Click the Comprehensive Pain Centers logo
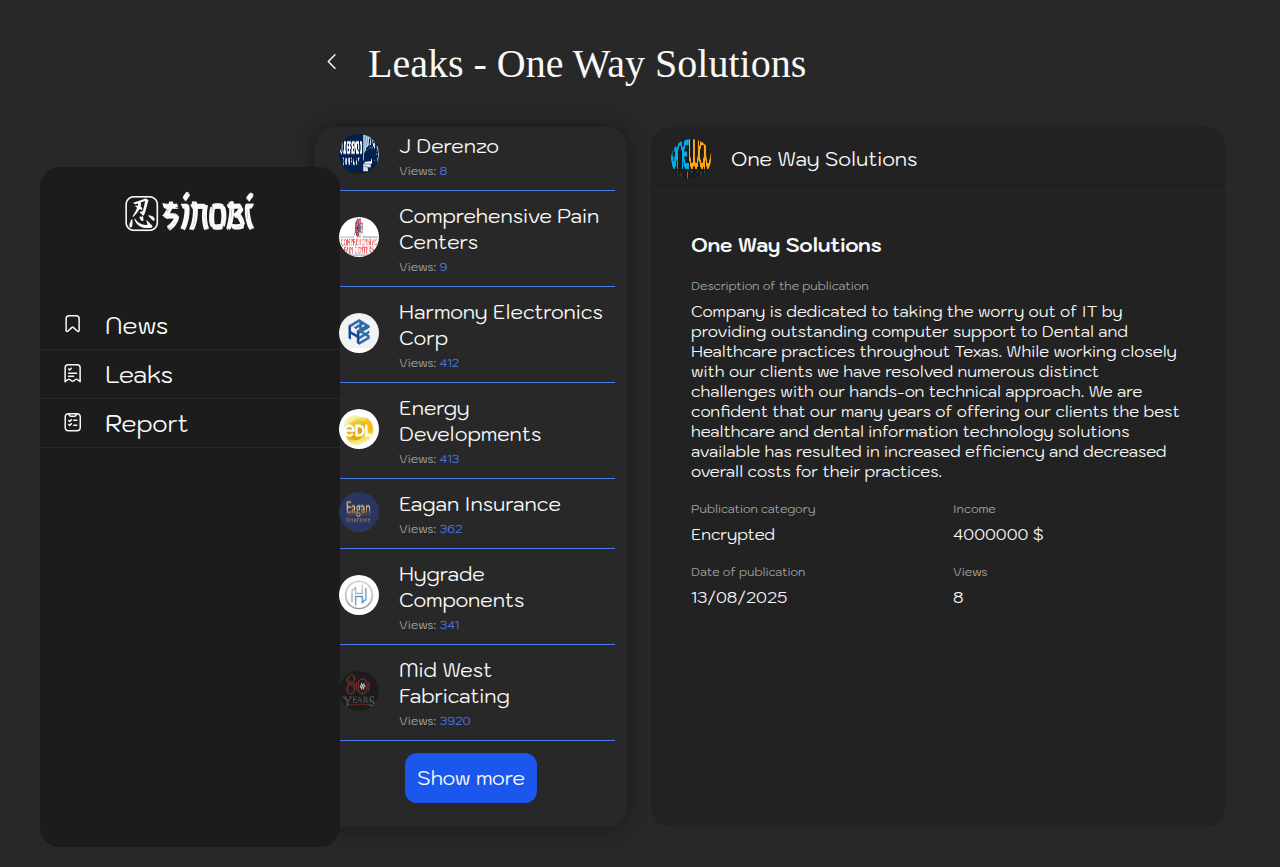Screen dimensions: 1280x867 (x=359, y=237)
